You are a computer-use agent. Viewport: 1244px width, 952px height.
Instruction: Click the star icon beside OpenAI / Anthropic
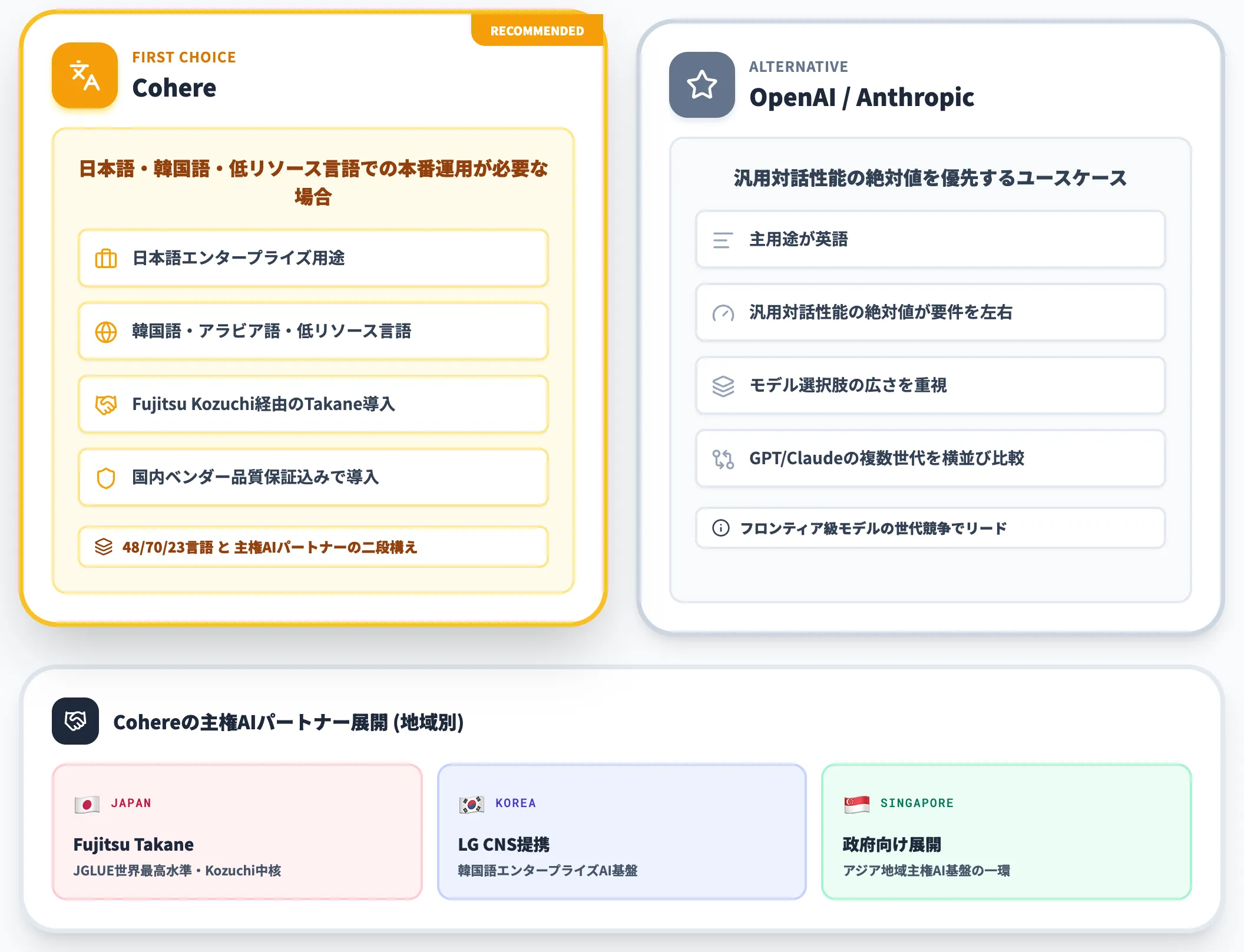point(702,85)
